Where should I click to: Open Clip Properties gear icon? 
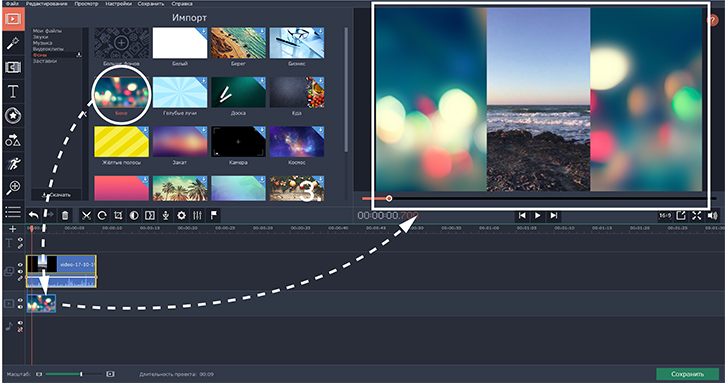pyautogui.click(x=182, y=215)
